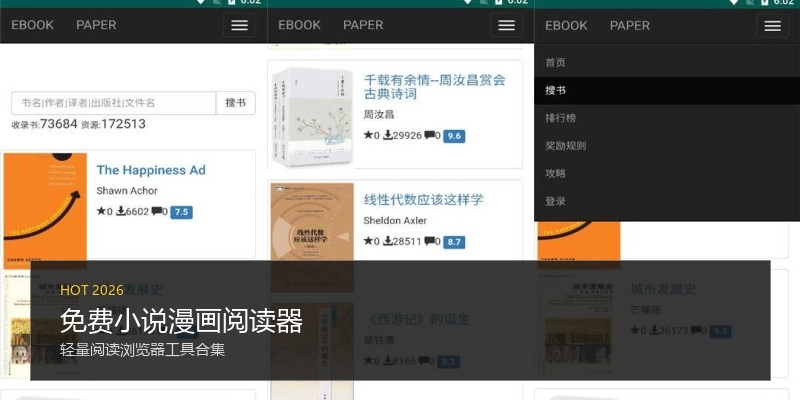Select PAPER tab in first screen
Viewport: 800px width, 400px height.
(96, 25)
